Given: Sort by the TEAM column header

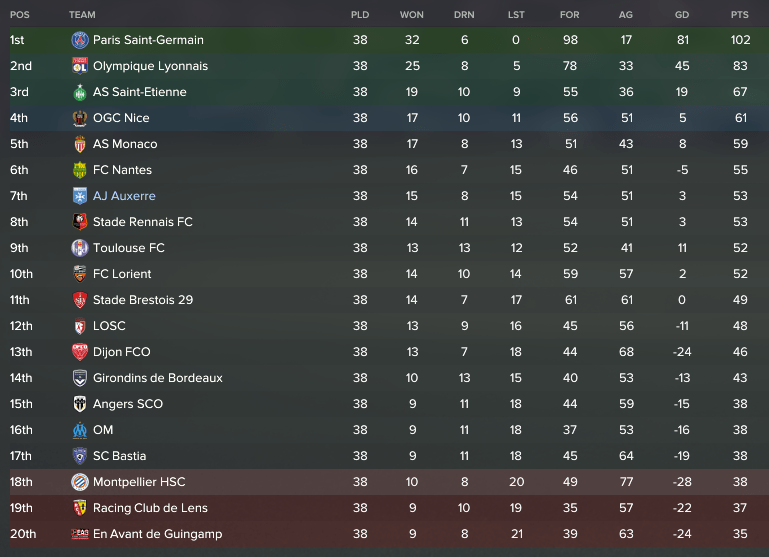Looking at the screenshot, I should [82, 15].
